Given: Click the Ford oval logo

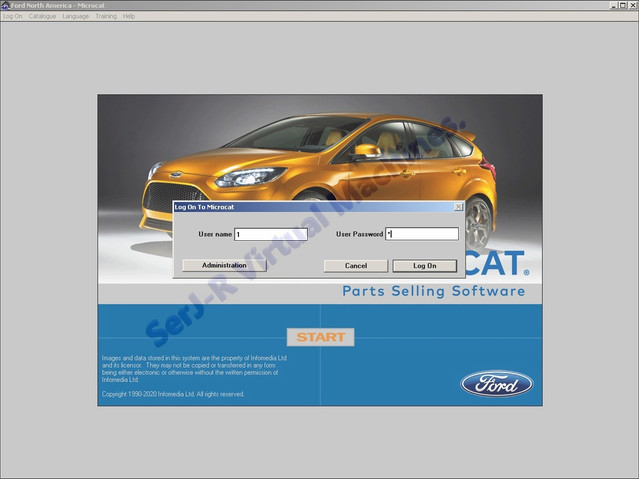Looking at the screenshot, I should 497,384.
